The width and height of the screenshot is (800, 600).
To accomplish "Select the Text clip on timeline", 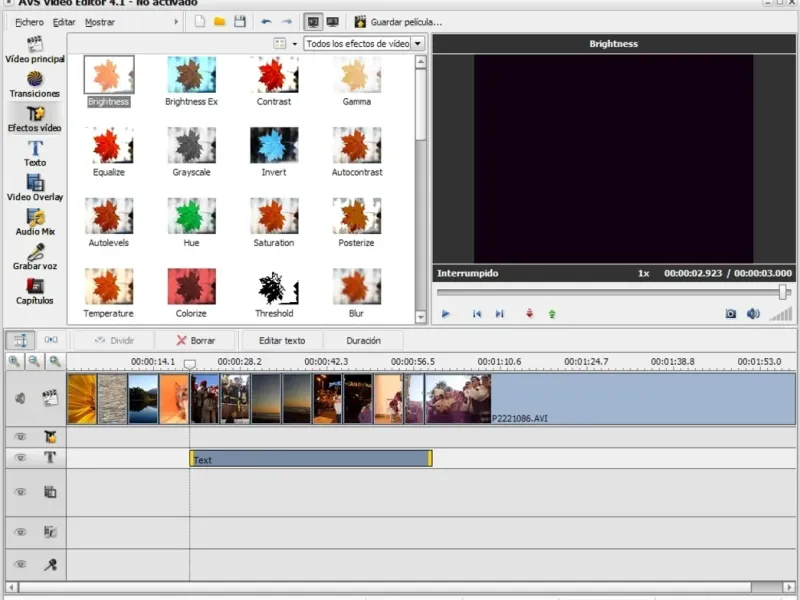I will [311, 458].
